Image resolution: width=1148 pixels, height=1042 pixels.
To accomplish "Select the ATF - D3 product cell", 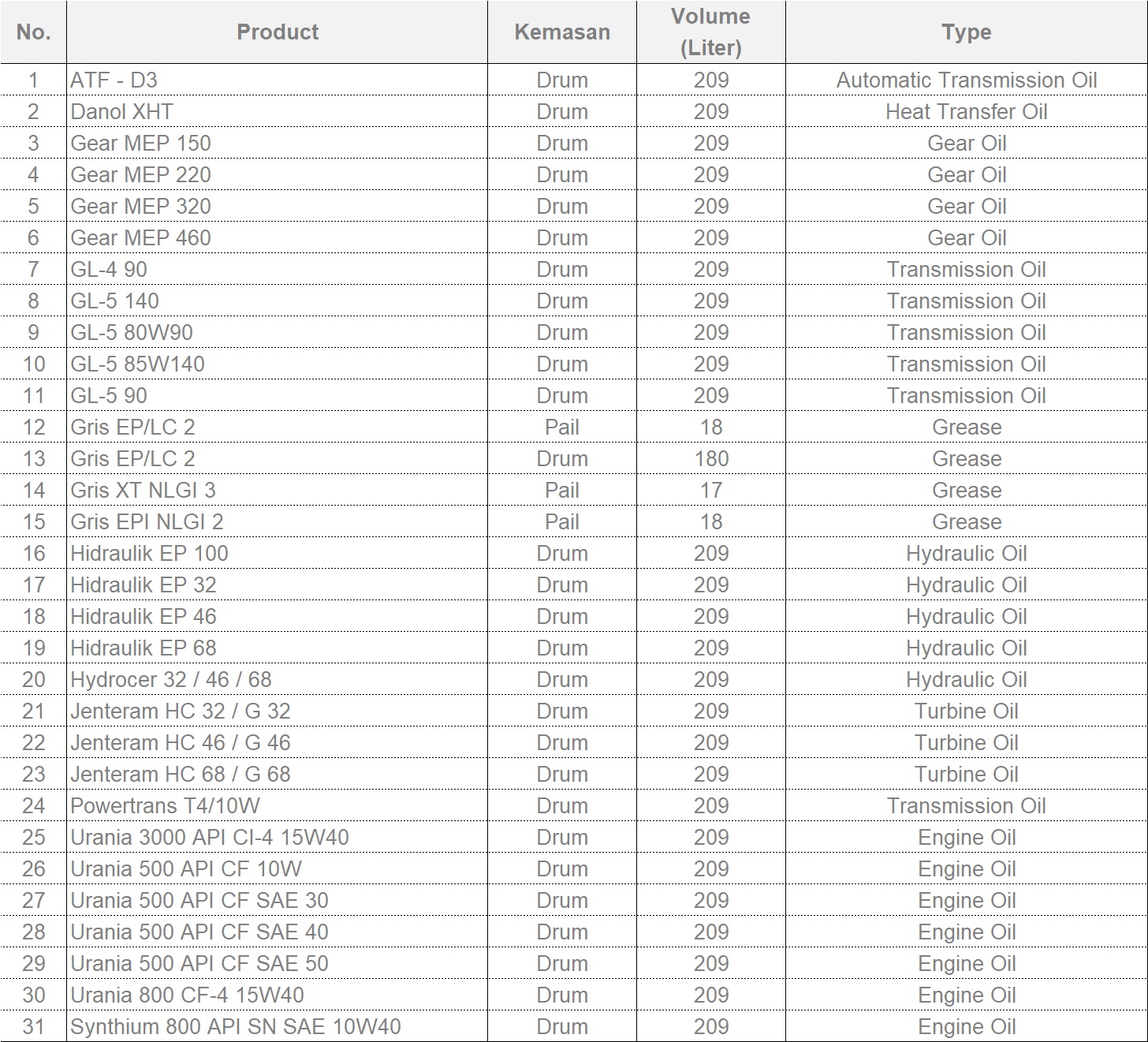I will (114, 80).
